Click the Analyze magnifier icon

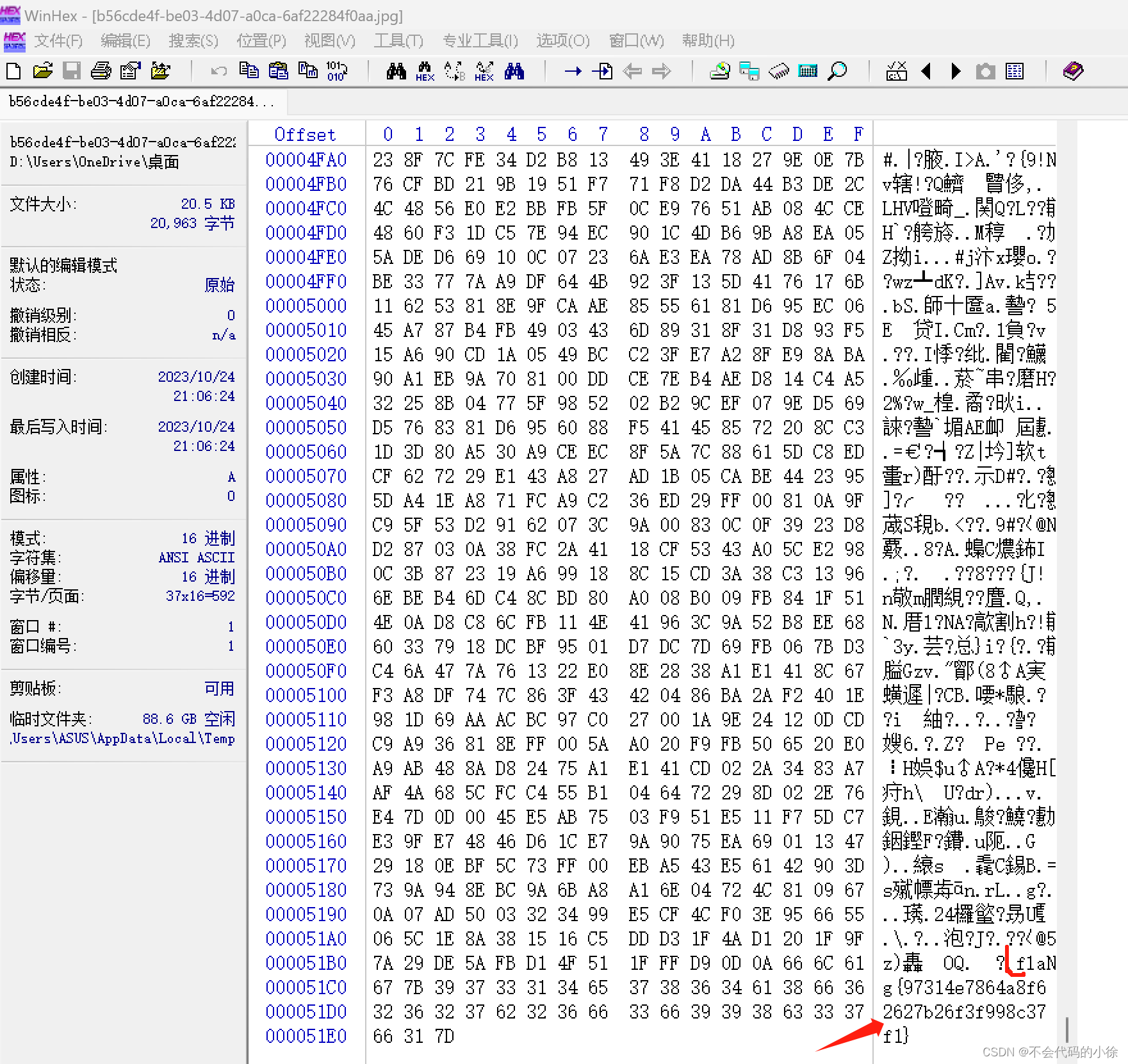(837, 70)
